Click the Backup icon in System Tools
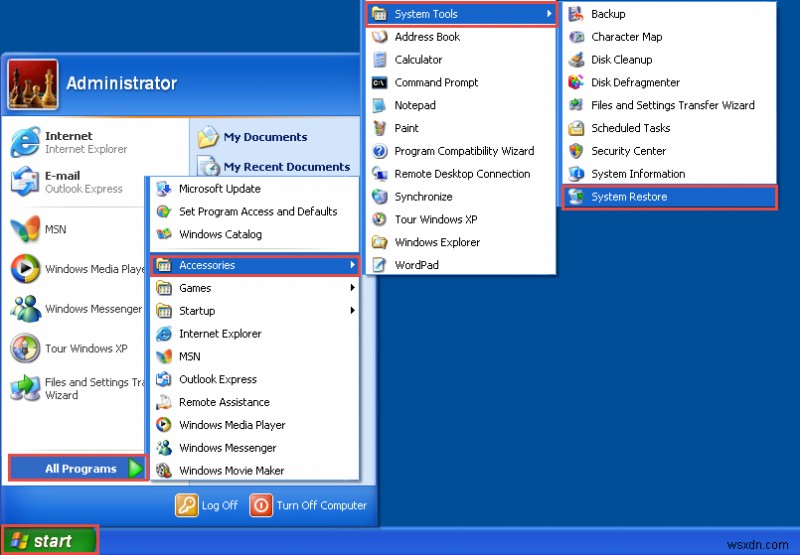 tap(576, 14)
